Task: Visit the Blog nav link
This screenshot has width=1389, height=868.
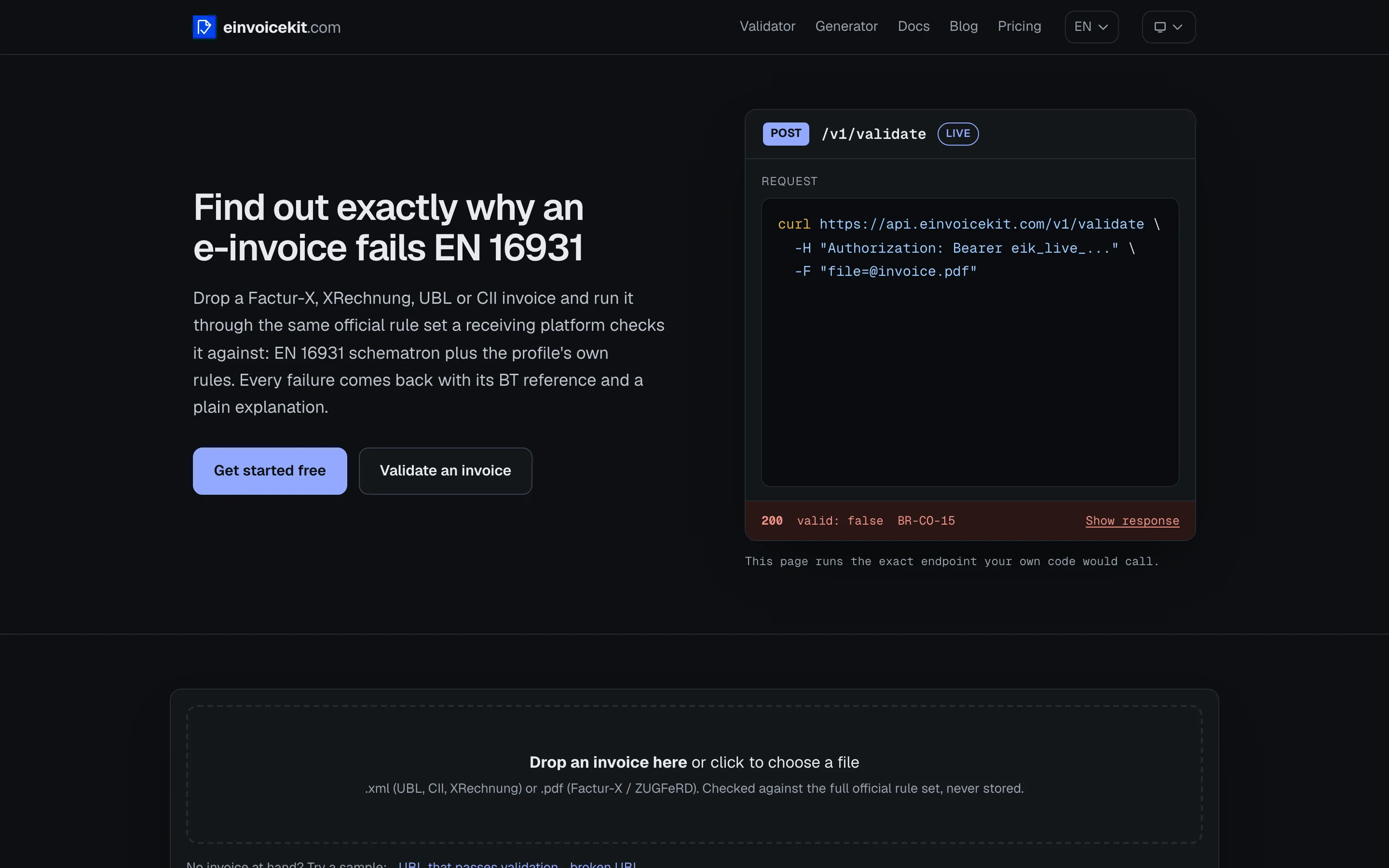Action: click(963, 27)
